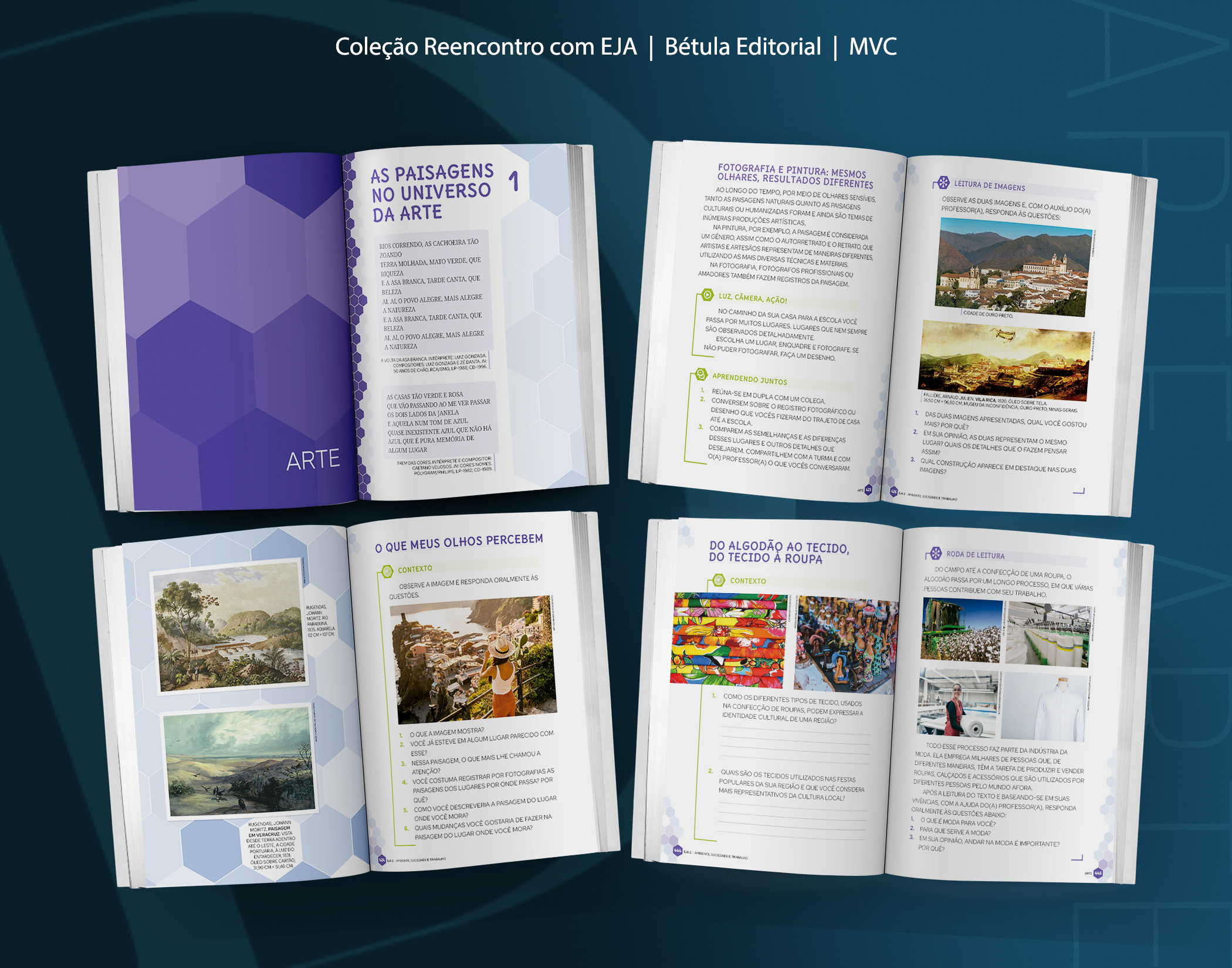Click the "Rios correndo, as cachoeira" lyrics box
1232x968 pixels.
[433, 295]
